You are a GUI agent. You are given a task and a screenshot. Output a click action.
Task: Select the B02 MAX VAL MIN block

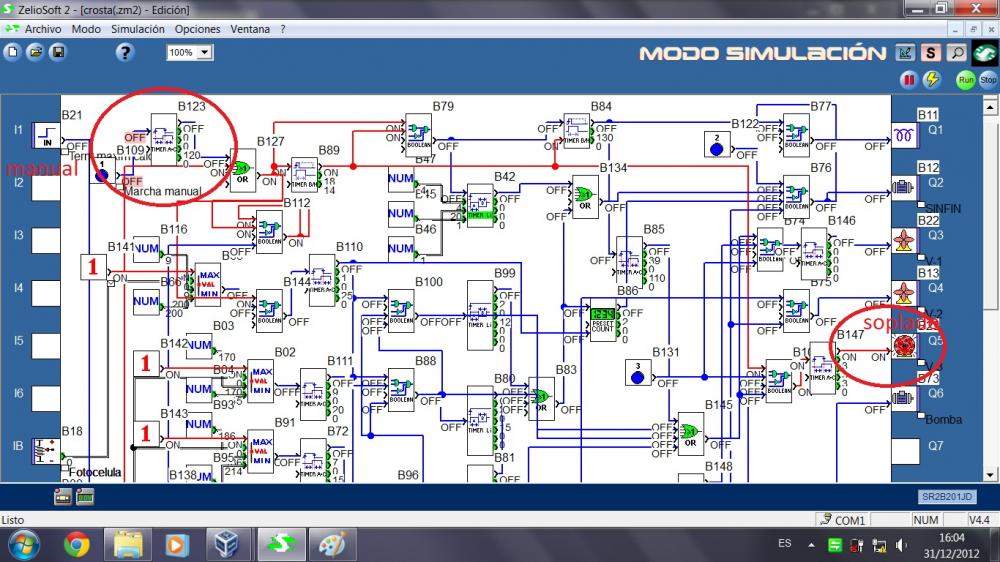tap(261, 381)
